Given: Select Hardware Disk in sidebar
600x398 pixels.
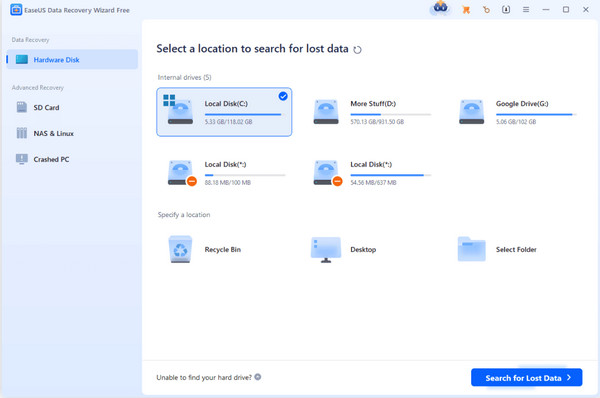Looking at the screenshot, I should click(72, 59).
